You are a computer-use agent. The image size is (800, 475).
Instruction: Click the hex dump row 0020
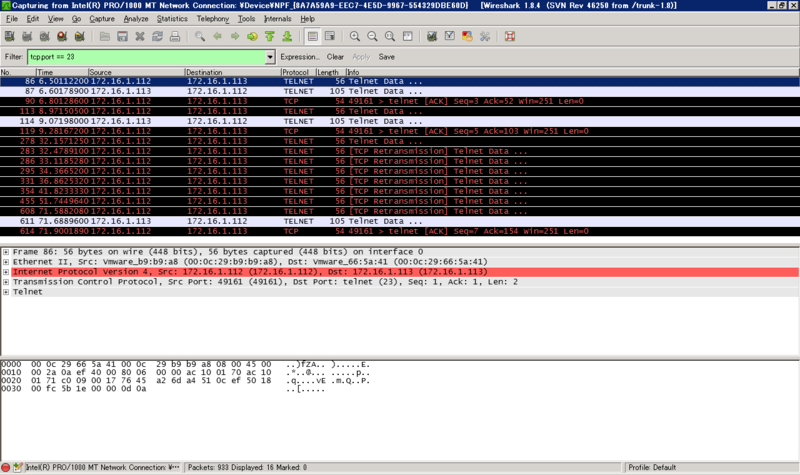185,381
